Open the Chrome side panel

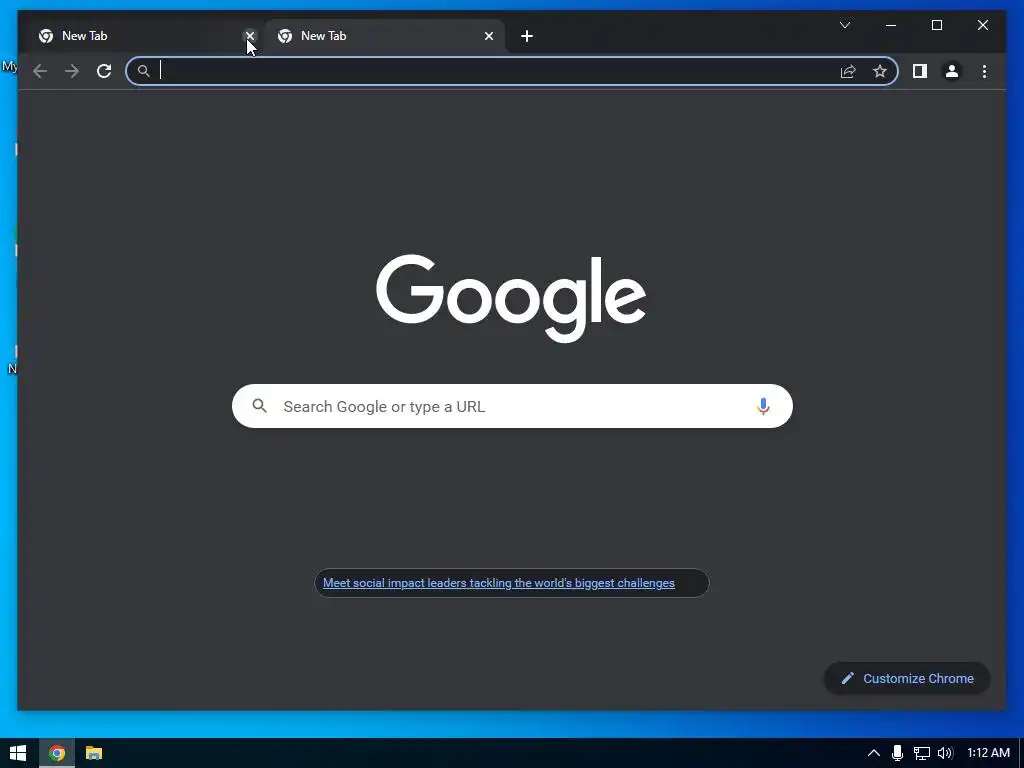coord(920,71)
